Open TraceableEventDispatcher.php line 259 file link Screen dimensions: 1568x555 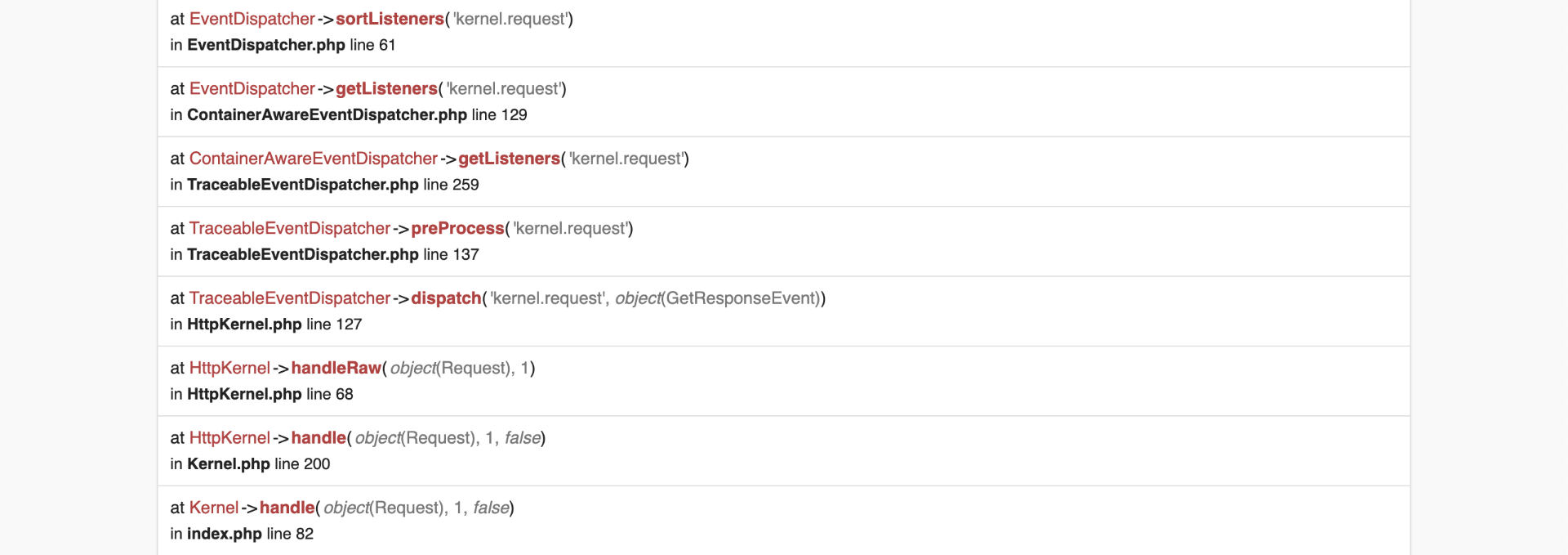click(302, 185)
